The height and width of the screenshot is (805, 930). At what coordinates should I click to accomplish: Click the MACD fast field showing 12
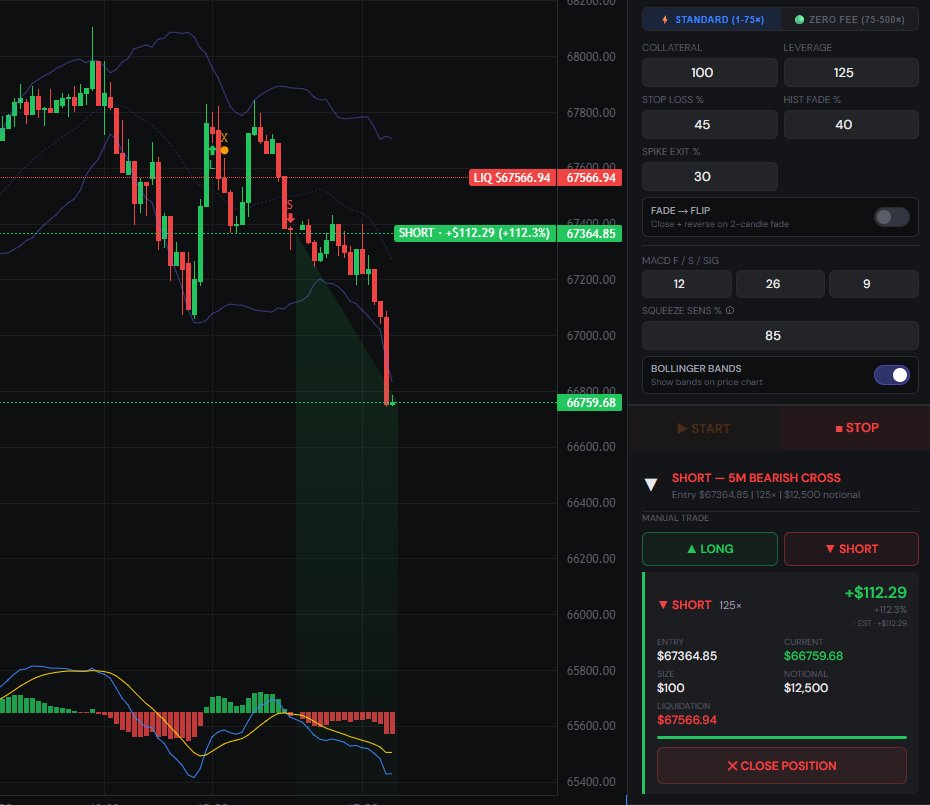686,284
